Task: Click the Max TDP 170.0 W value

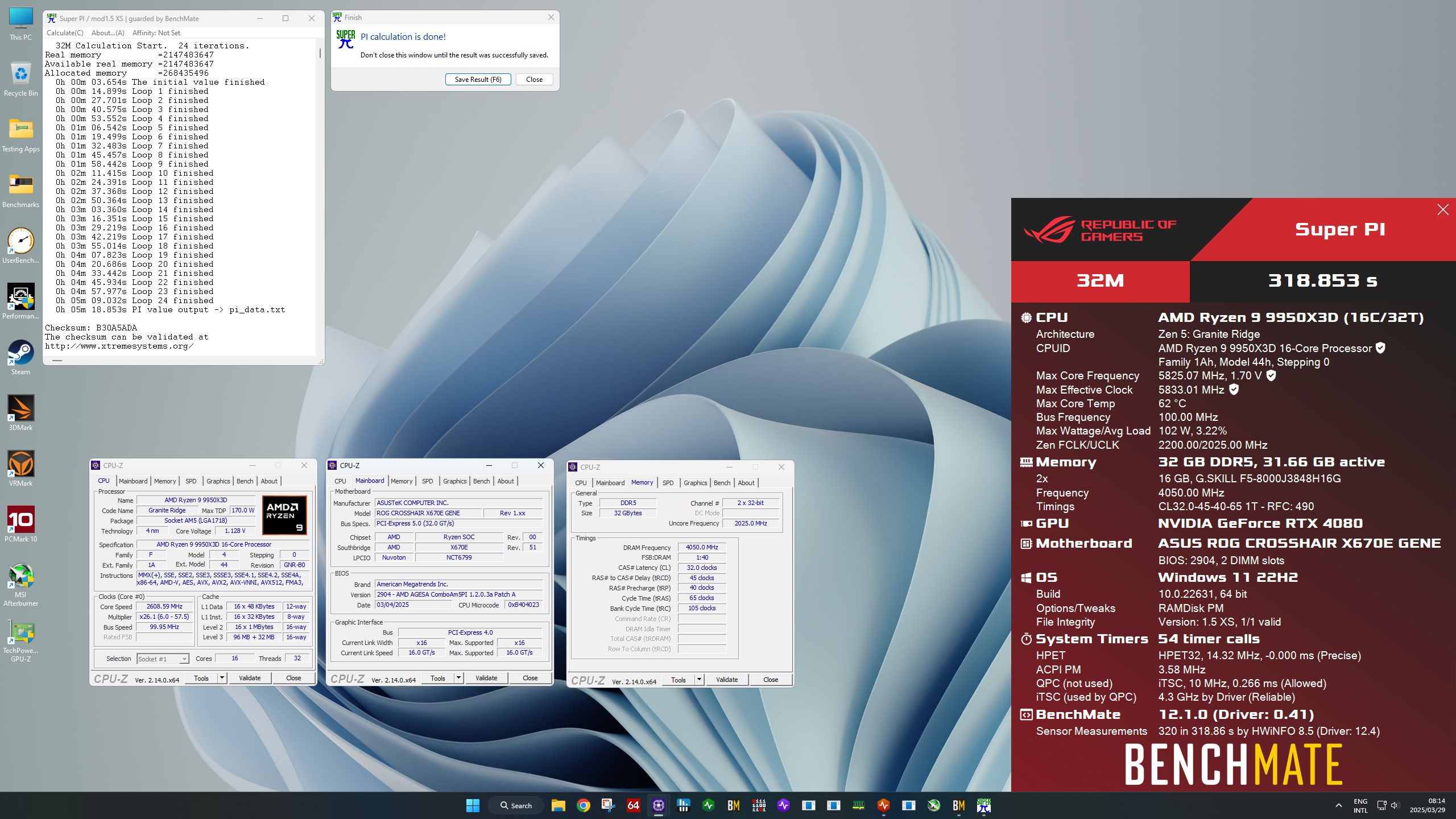Action: pos(243,511)
